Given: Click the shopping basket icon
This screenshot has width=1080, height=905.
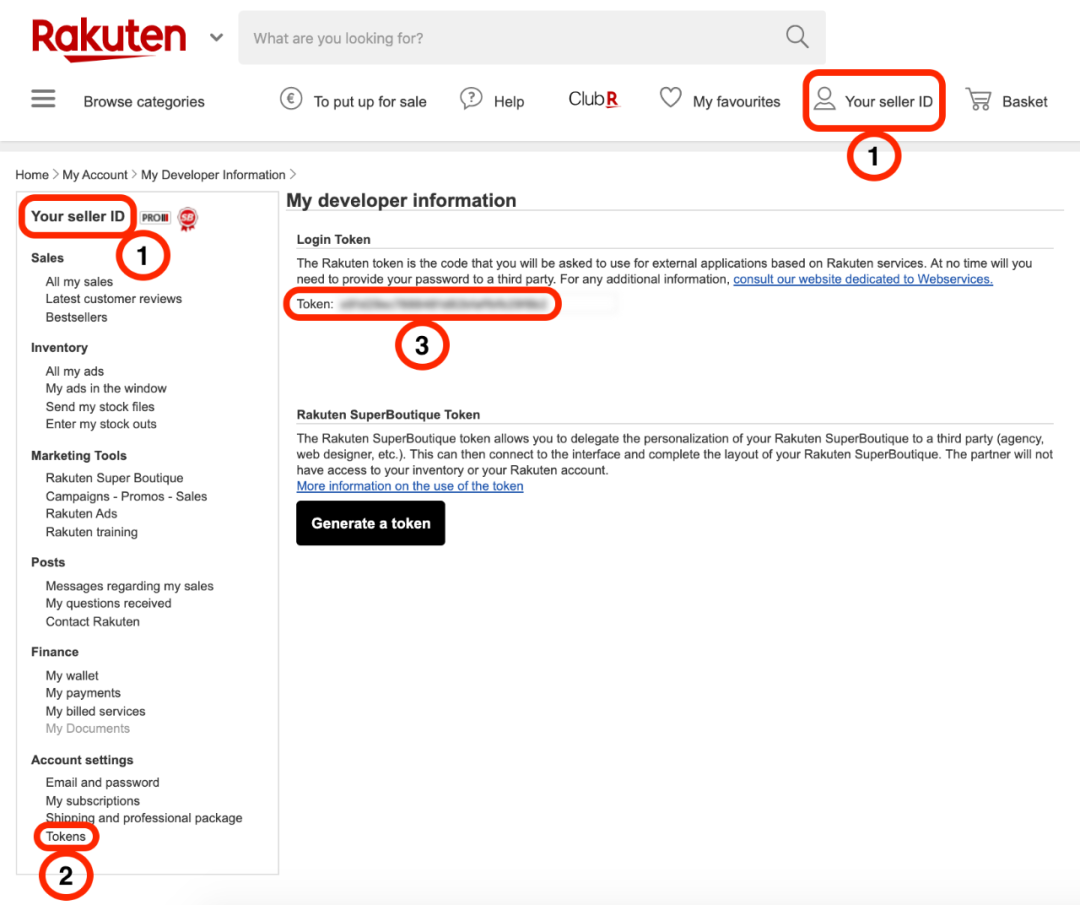Looking at the screenshot, I should point(978,99).
